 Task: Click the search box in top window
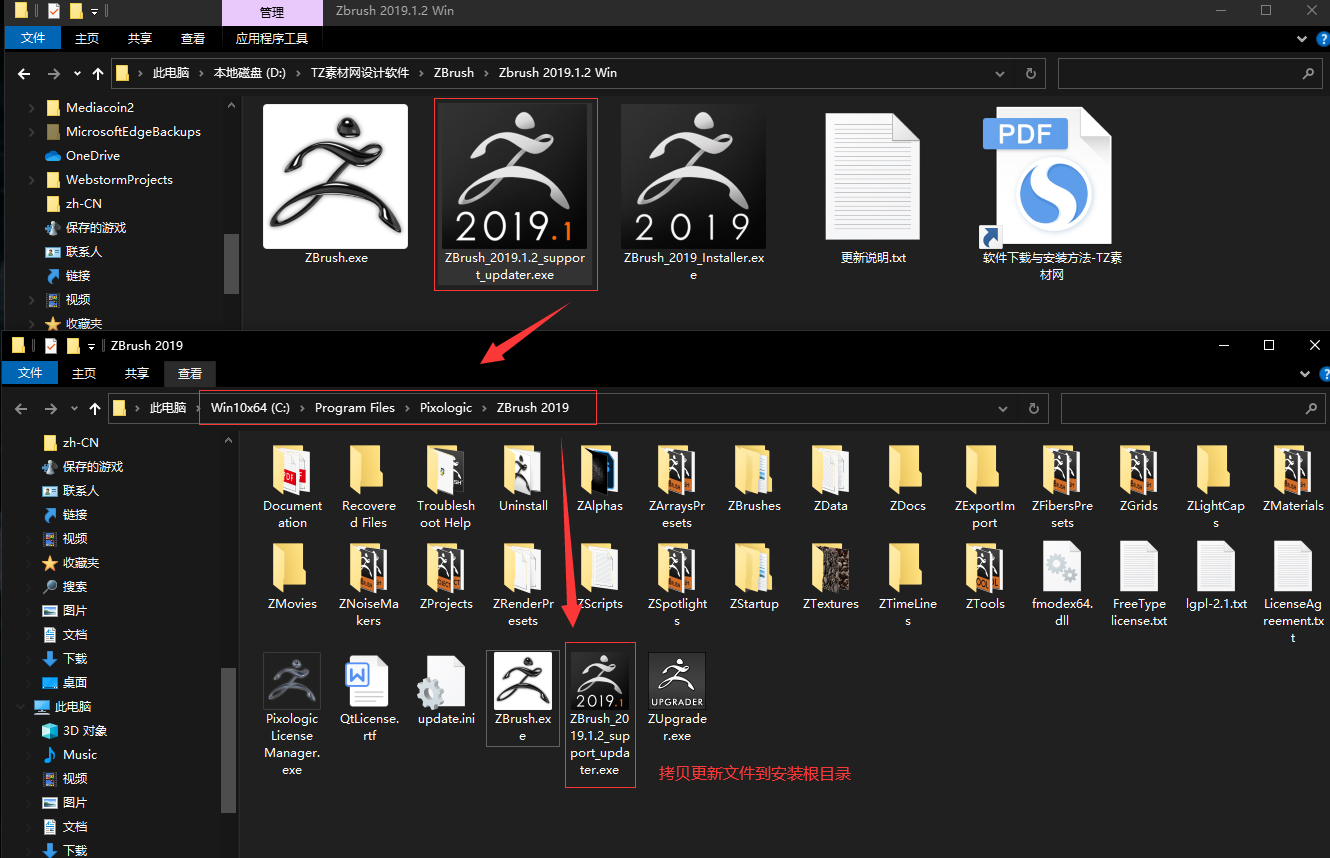[x=1190, y=74]
